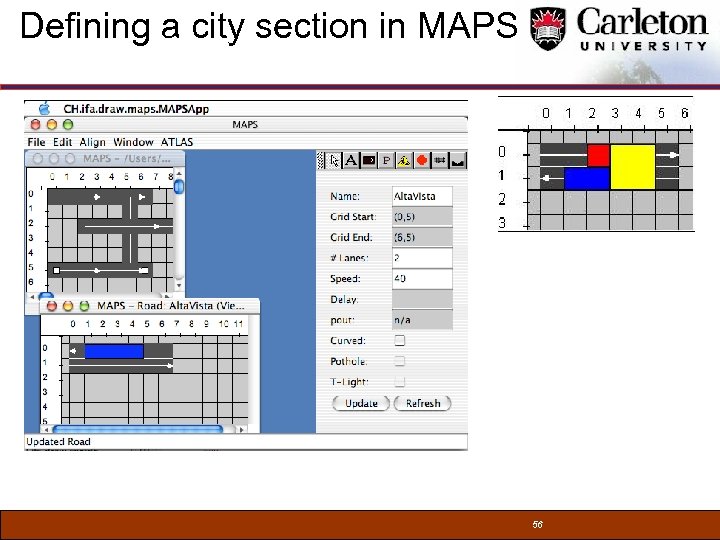This screenshot has width=720, height=540.
Task: Click the Refresh button
Action: click(x=422, y=403)
